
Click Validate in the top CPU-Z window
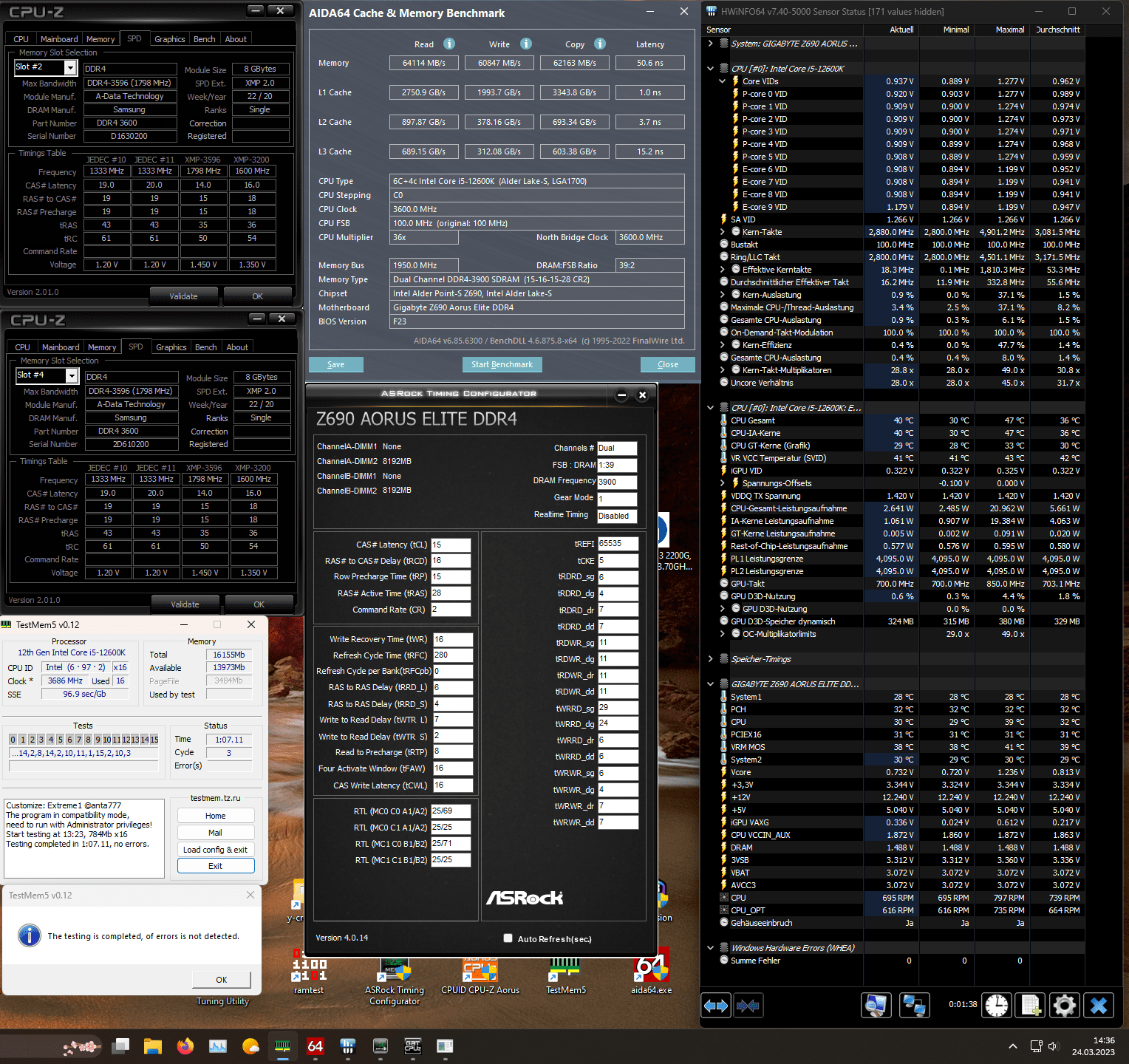tap(183, 296)
